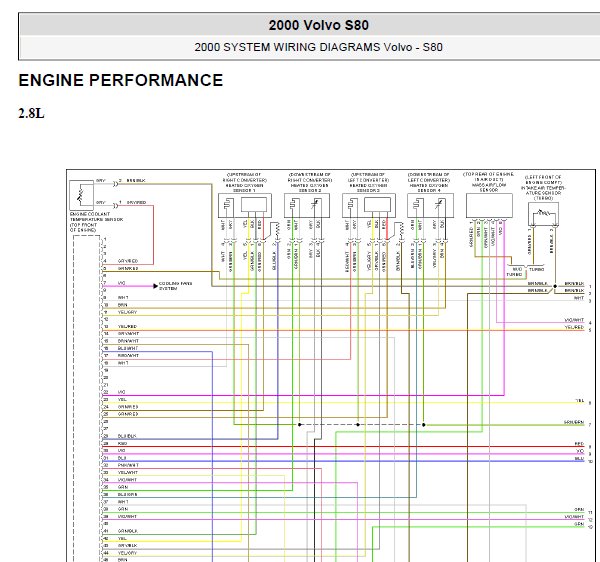600x562 pixels.
Task: Click the 'YEL/GRY' wire label at pin 44
Action: [127, 553]
